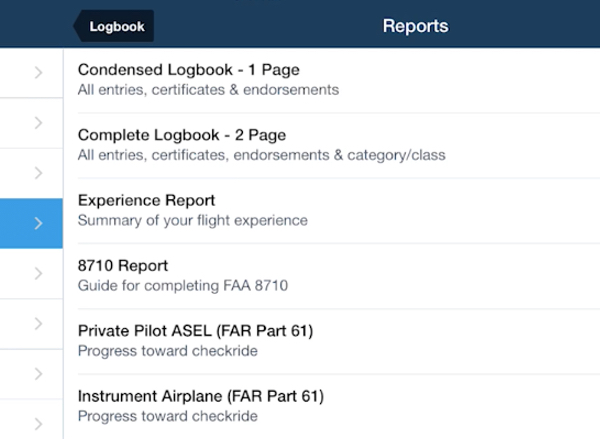Click the sidebar chevron beside Condensed Logbook title
The width and height of the screenshot is (600, 439).
(38, 72)
